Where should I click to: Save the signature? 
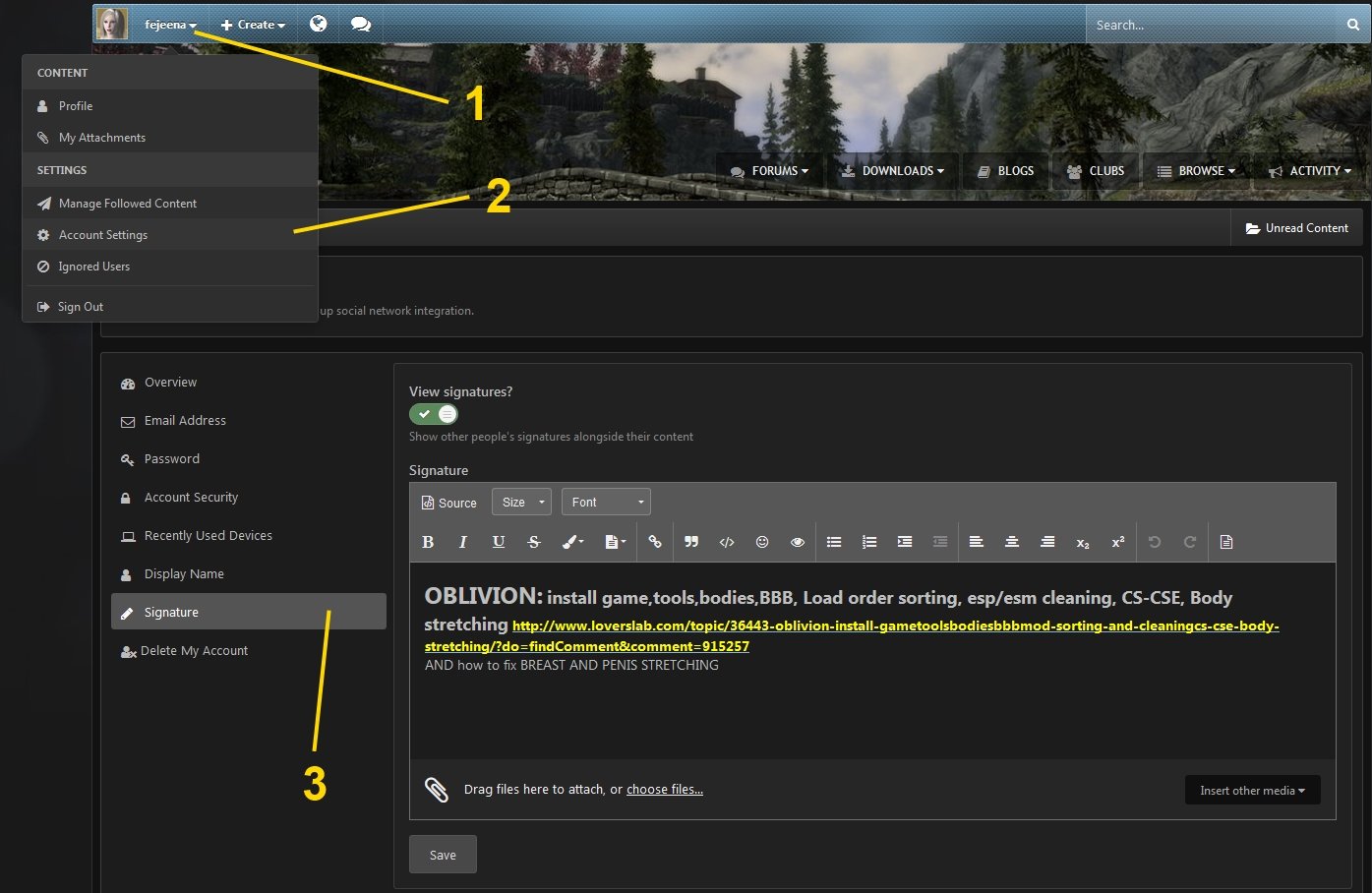(x=443, y=855)
